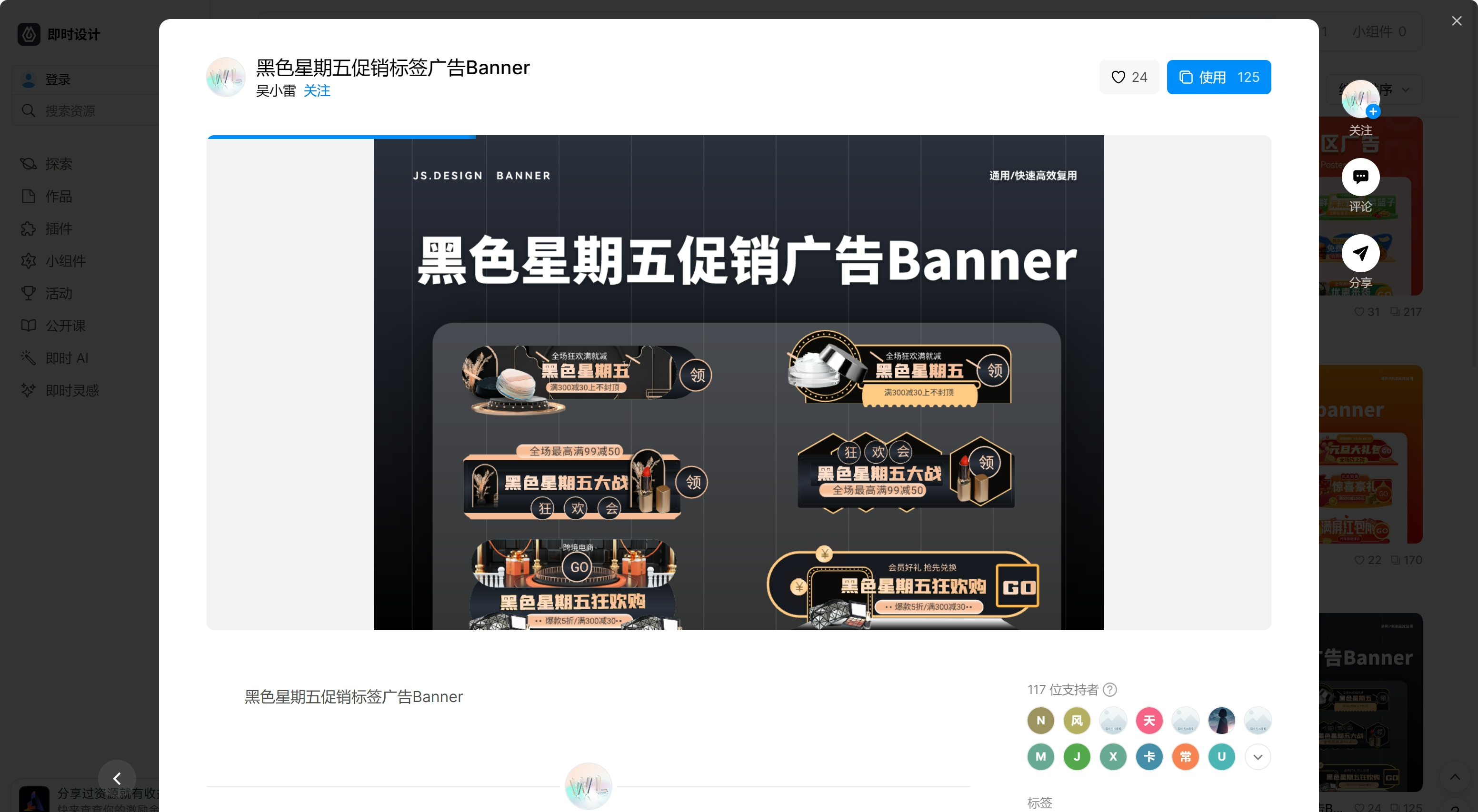1478x812 pixels.
Task: Click supporter avatar X
Action: 1113,757
